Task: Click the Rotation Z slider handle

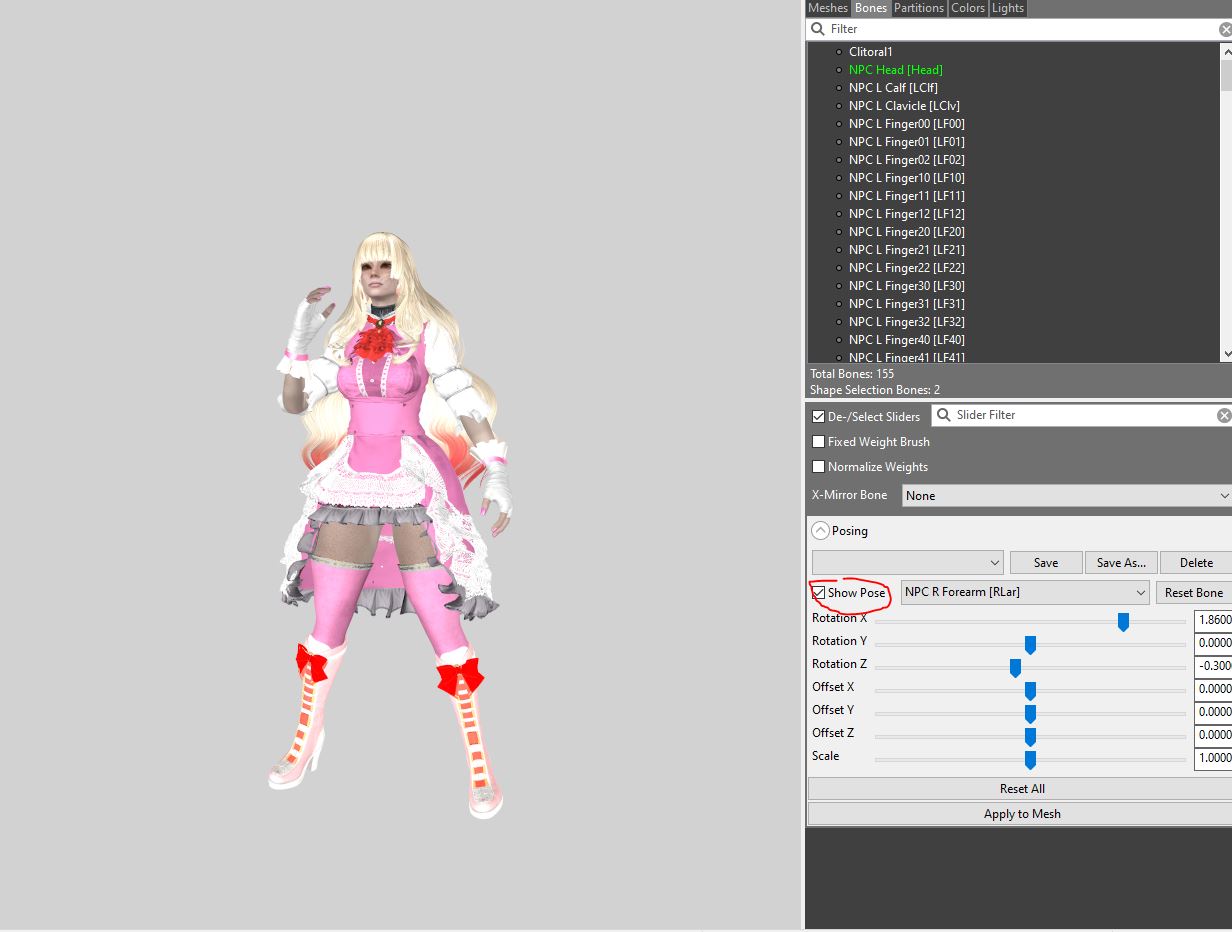Action: tap(1015, 668)
